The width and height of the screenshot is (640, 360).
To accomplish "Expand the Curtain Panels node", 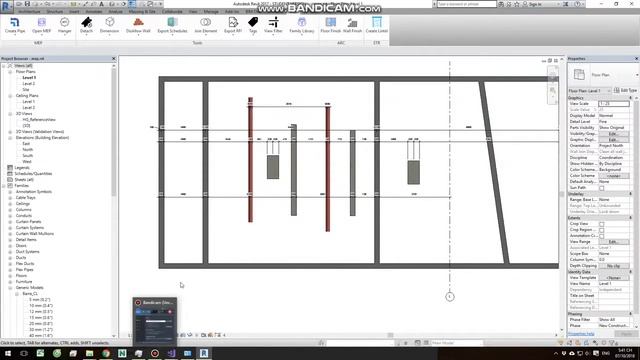I will pos(10,222).
